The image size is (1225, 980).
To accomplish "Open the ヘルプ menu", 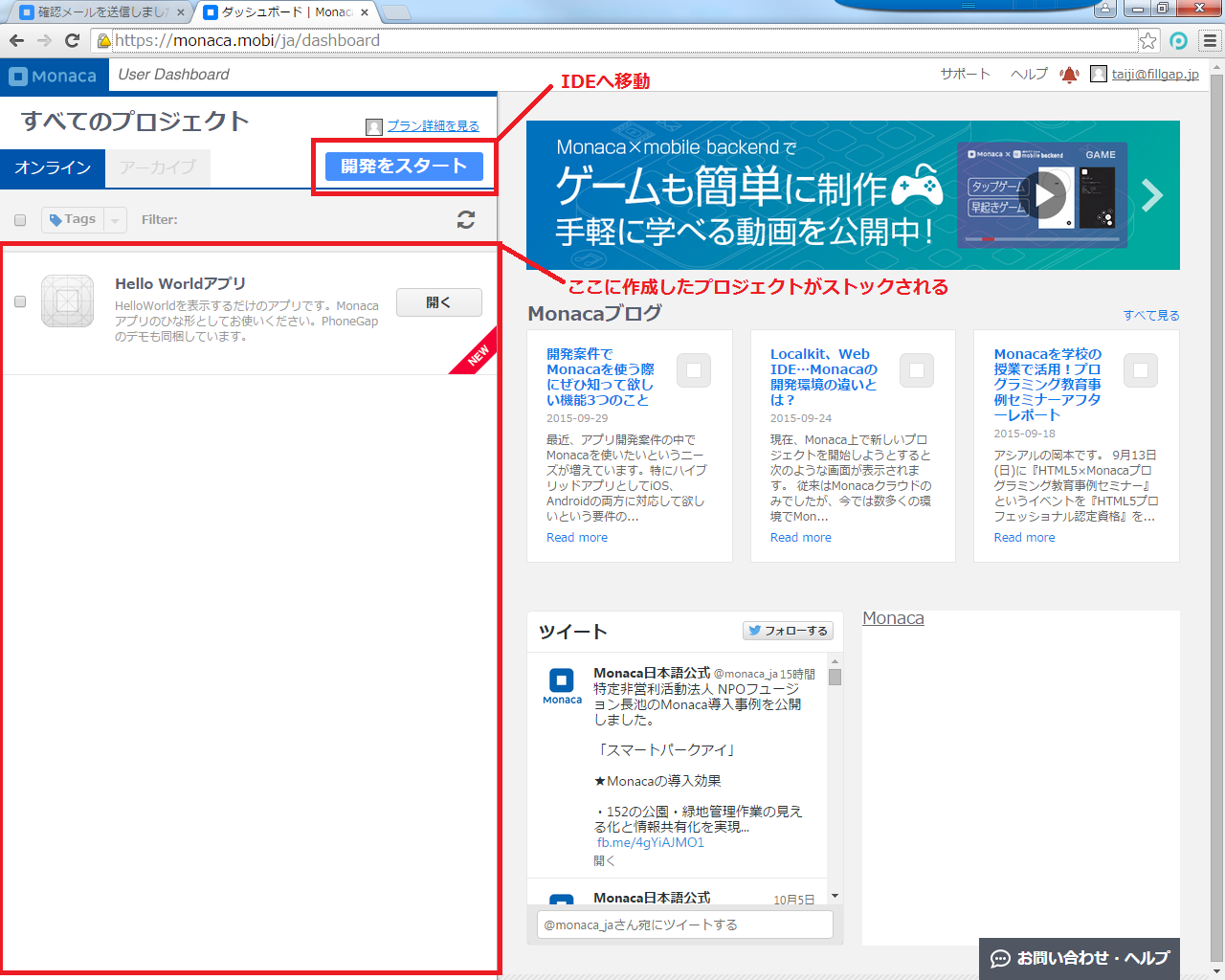I will pyautogui.click(x=1029, y=74).
